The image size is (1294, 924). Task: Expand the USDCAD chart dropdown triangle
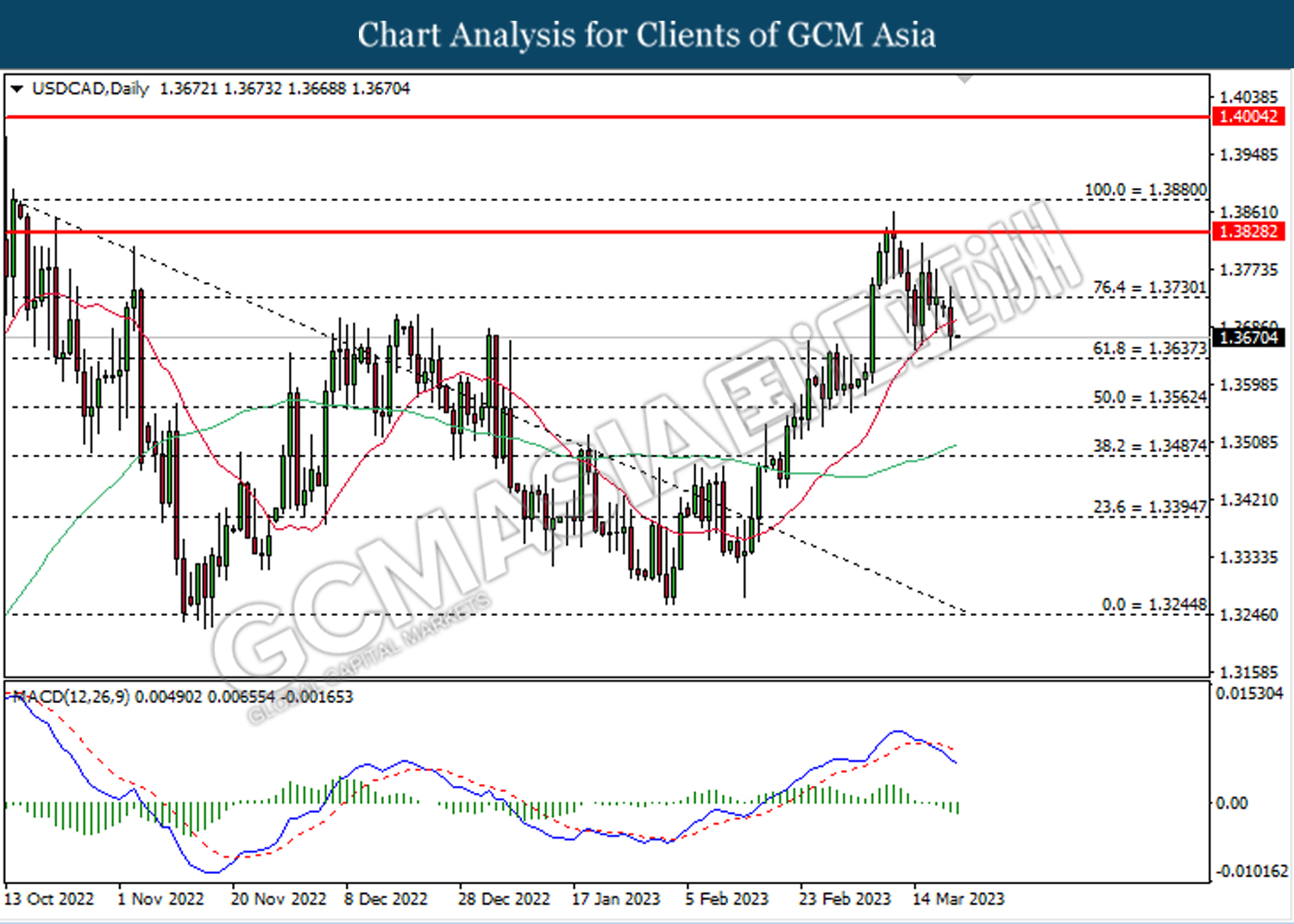[x=16, y=89]
